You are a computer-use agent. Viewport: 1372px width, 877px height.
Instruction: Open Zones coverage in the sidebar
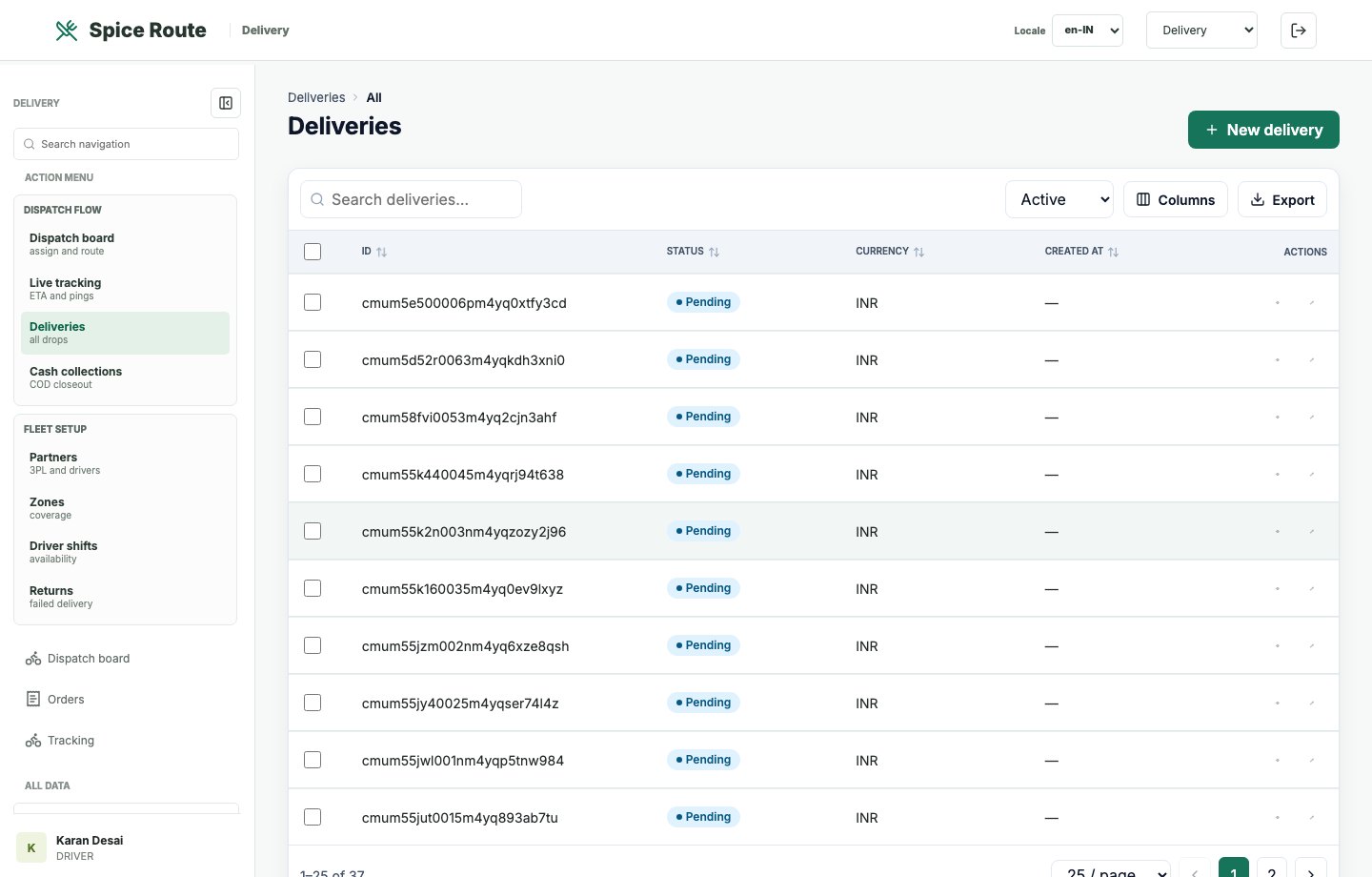click(125, 508)
